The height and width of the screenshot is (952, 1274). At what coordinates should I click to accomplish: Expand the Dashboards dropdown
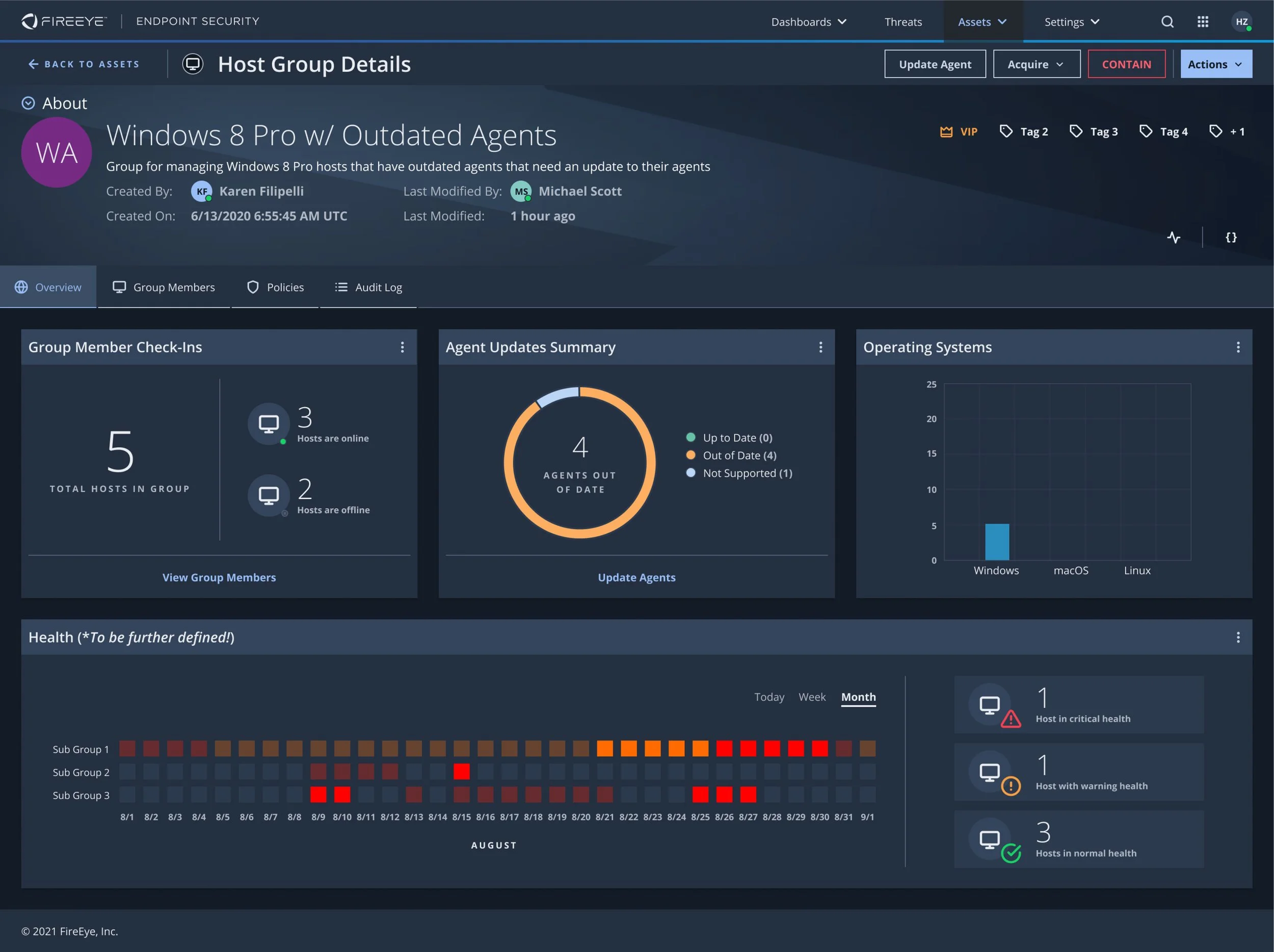809,22
